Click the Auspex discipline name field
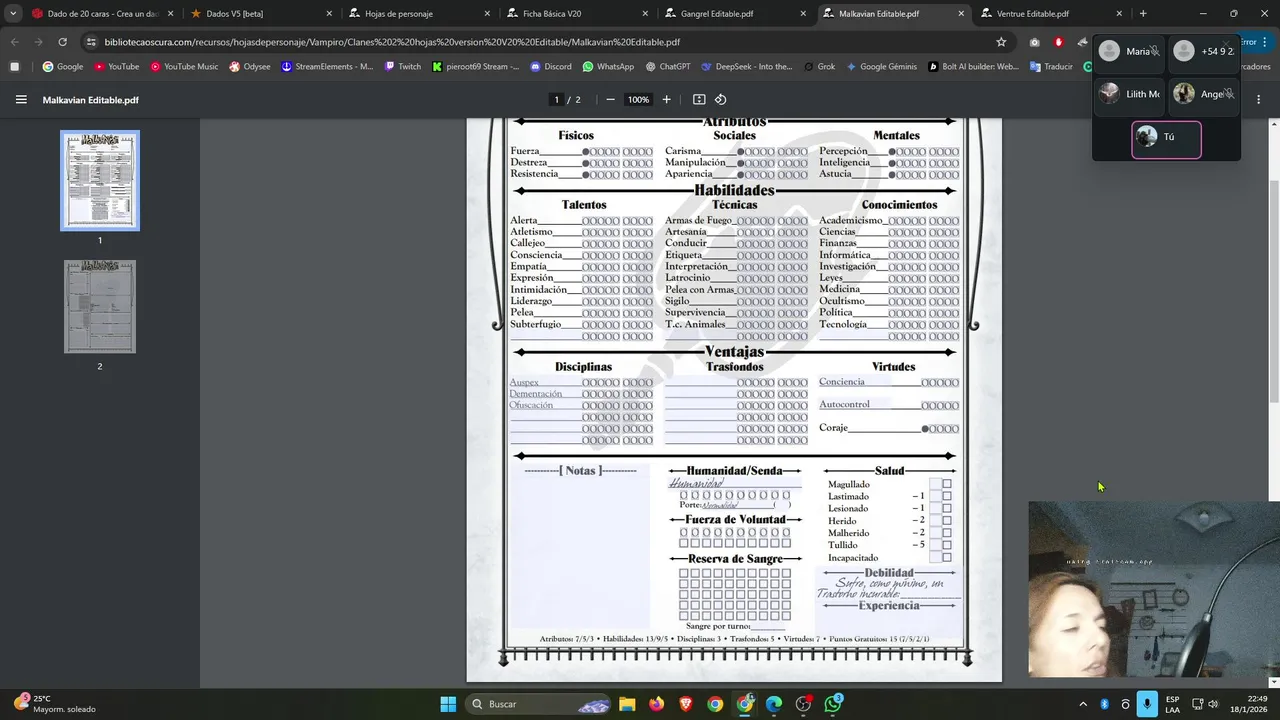This screenshot has height=720, width=1280. [x=545, y=382]
